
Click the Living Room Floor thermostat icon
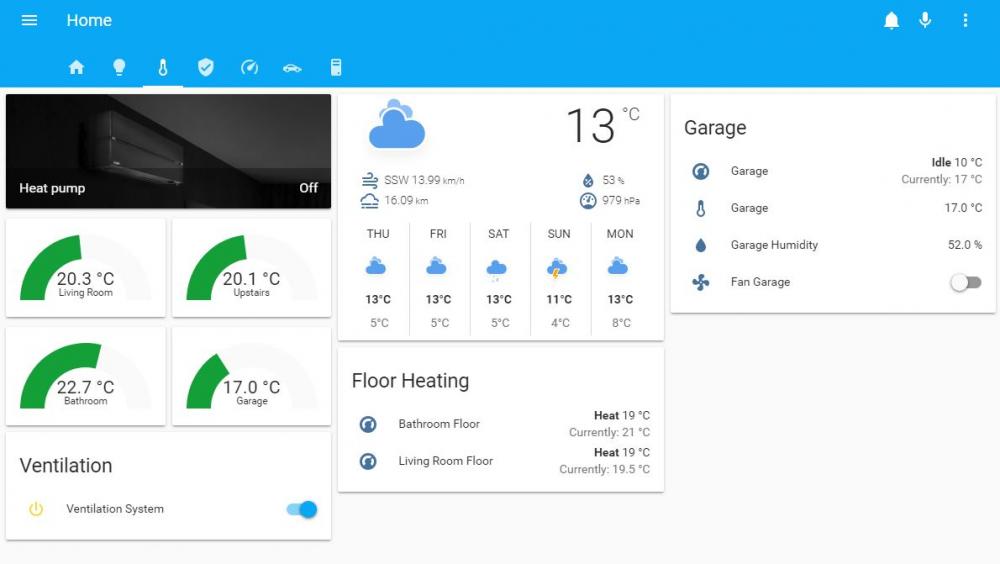[x=368, y=461]
